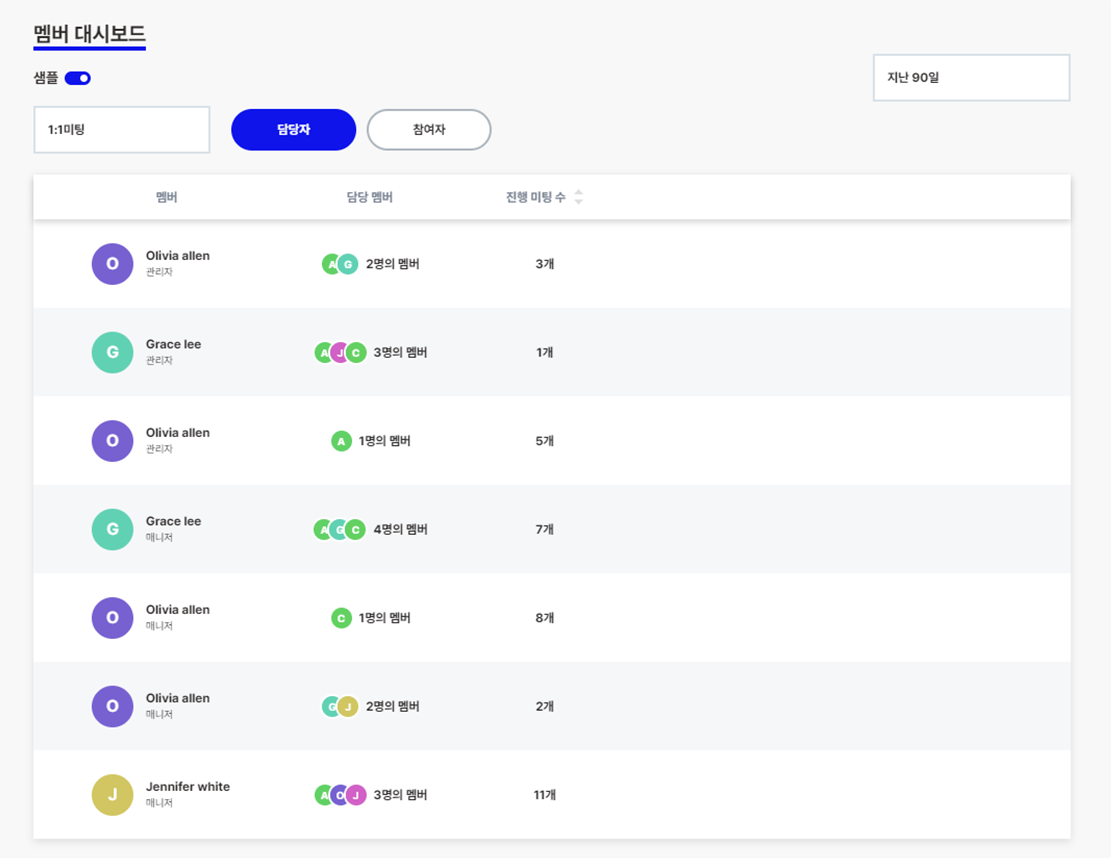
Task: Click the 3개 meeting count
Action: click(x=544, y=264)
